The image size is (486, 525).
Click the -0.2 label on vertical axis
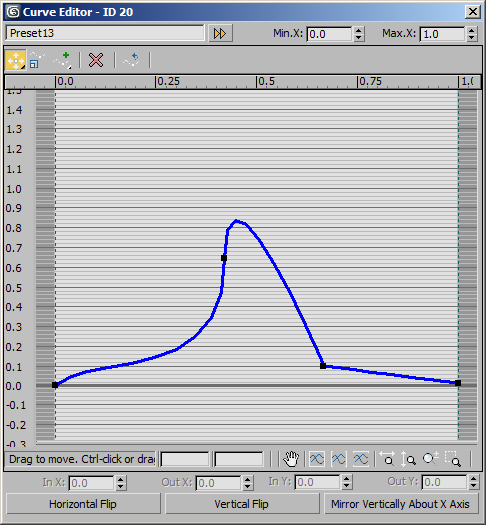(16, 425)
